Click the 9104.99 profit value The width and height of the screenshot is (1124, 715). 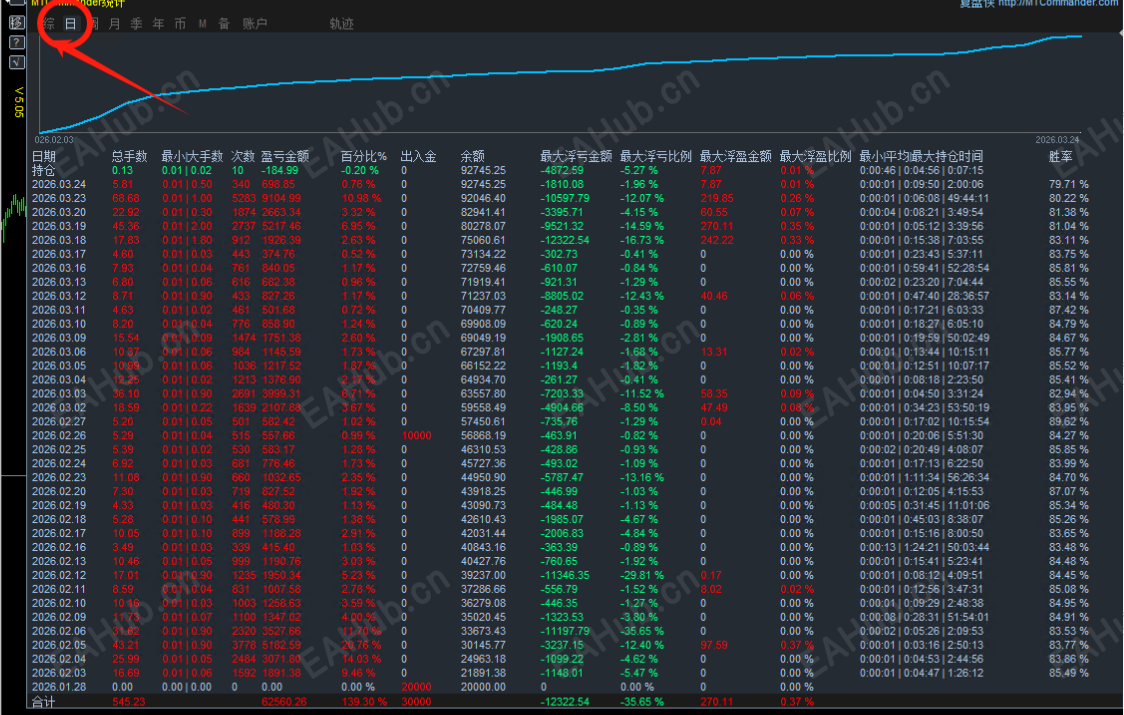pyautogui.click(x=281, y=198)
